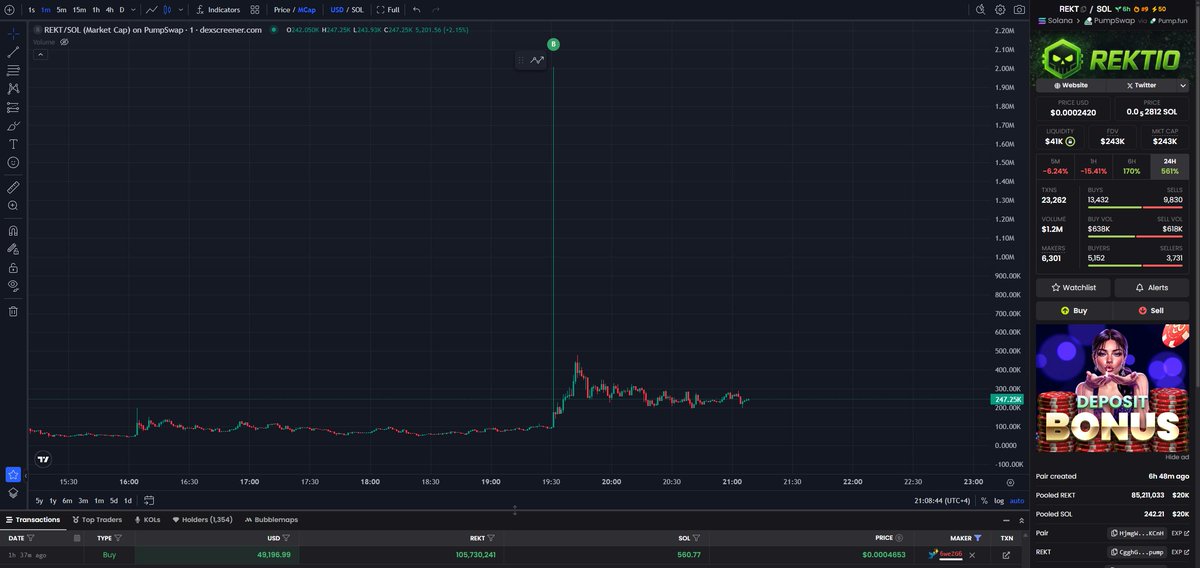Select the 4h timeframe
This screenshot has width=1200, height=568.
pyautogui.click(x=110, y=9)
